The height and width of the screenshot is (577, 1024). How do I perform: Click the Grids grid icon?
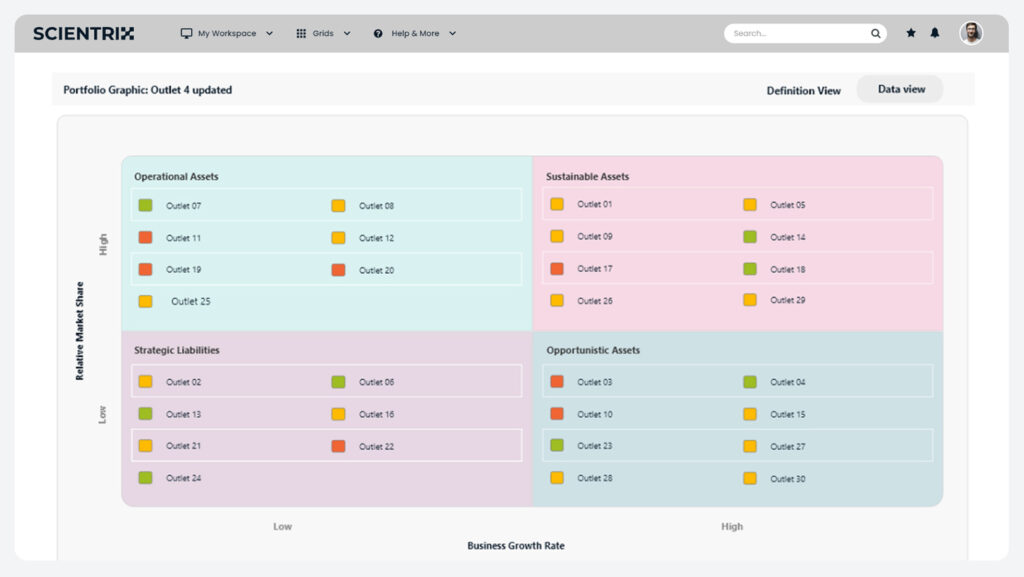301,34
